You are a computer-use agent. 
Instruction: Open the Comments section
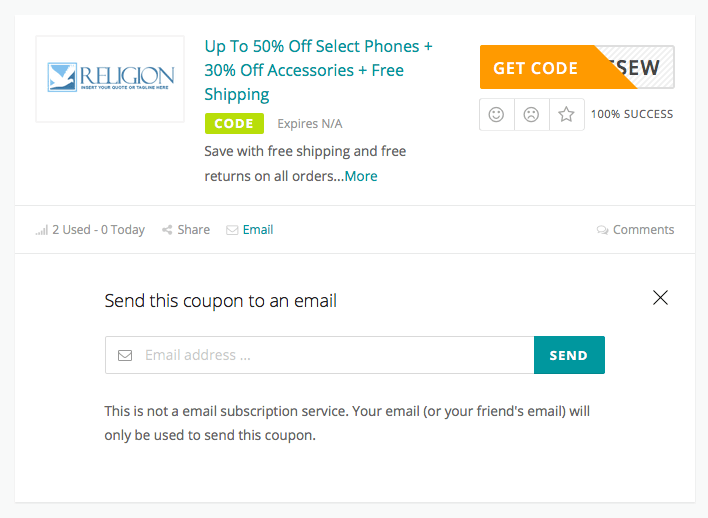click(643, 230)
